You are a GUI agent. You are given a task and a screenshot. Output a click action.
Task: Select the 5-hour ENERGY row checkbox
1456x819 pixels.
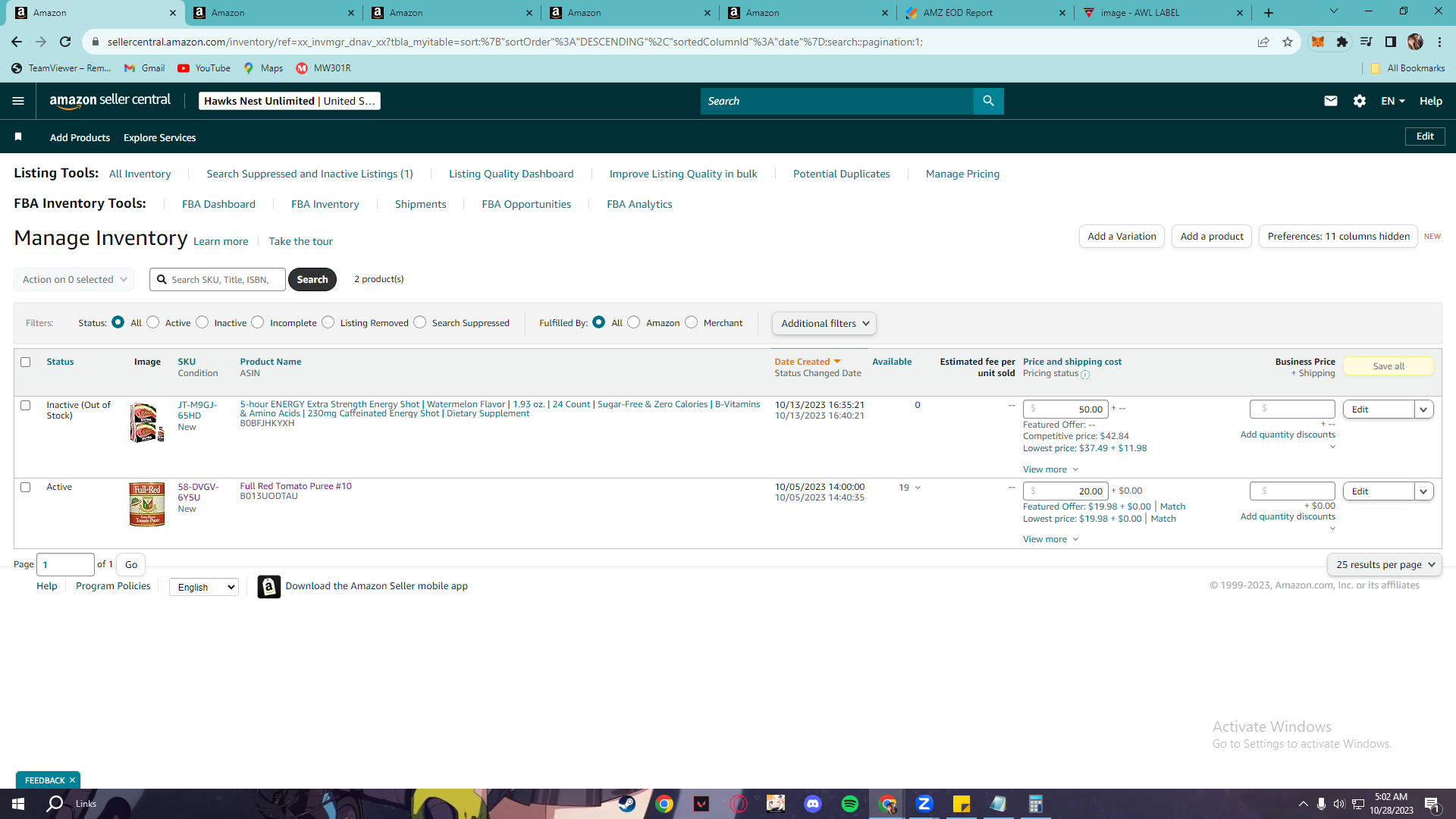[x=25, y=406]
